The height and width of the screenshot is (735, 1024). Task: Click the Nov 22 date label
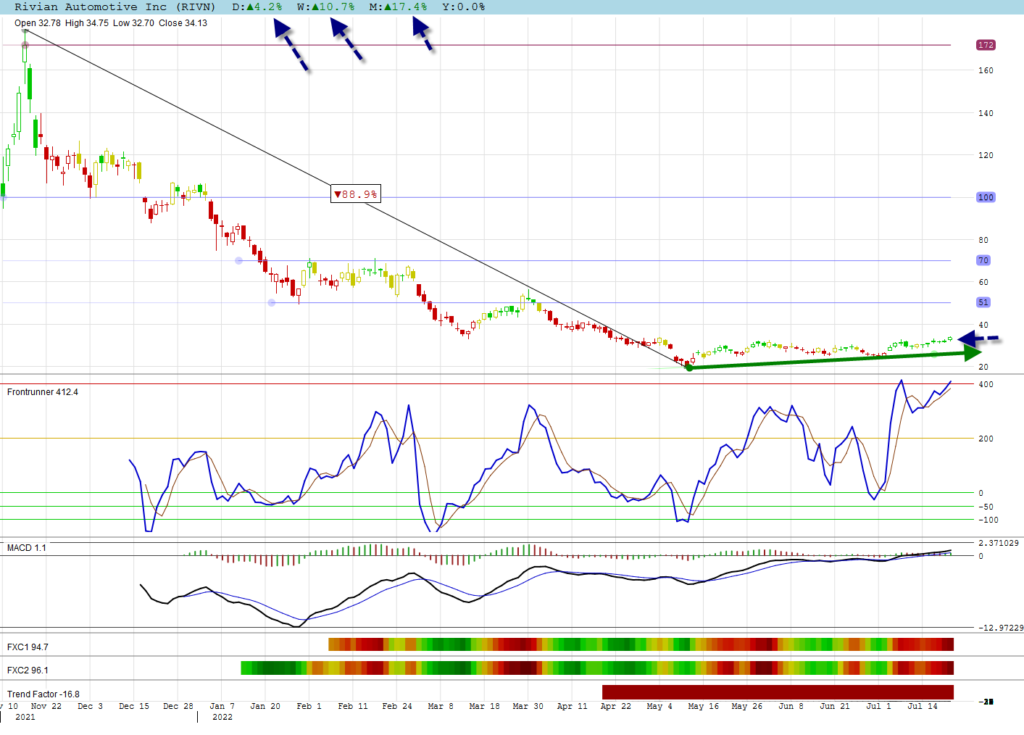pyautogui.click(x=46, y=706)
